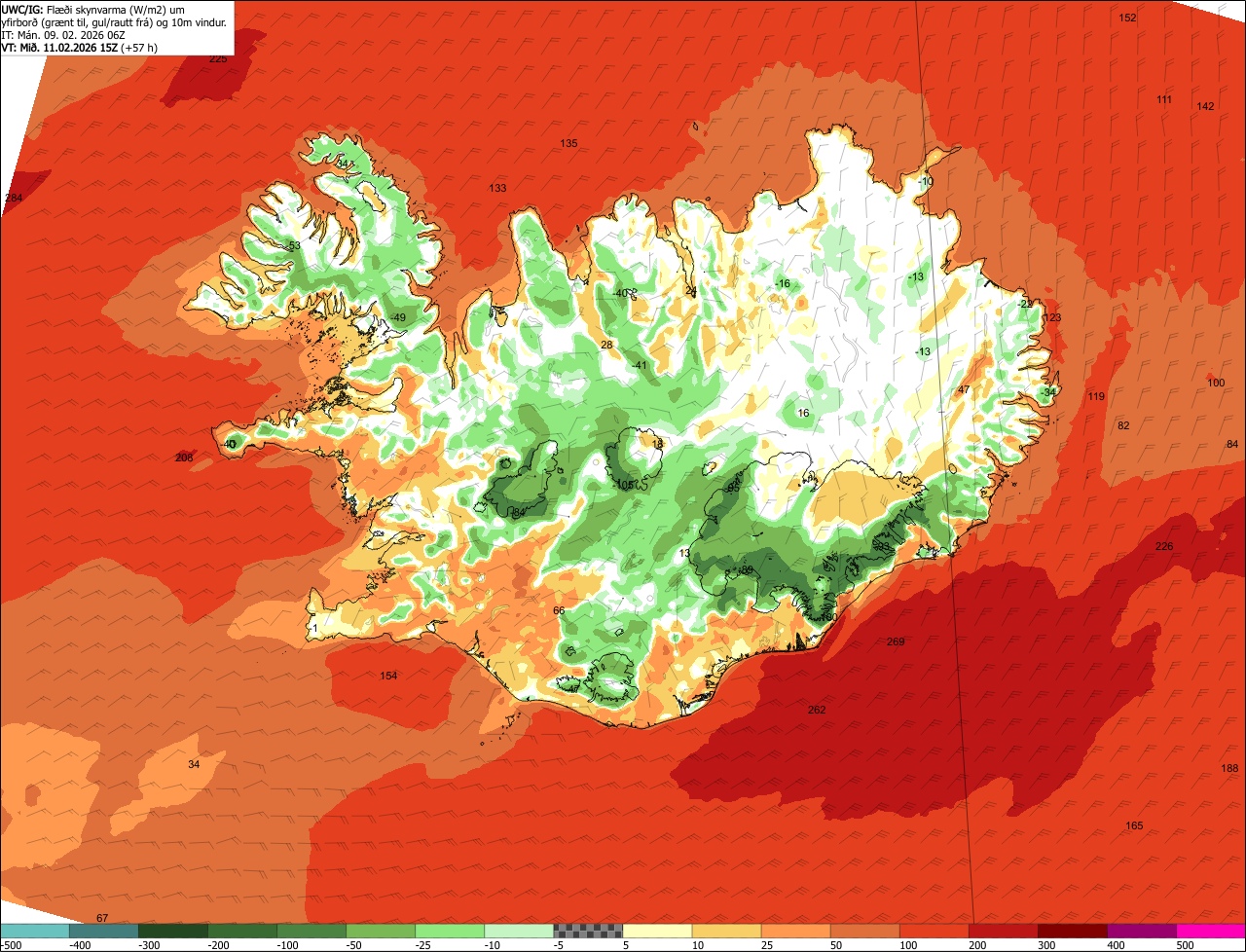Click the legend swatch between -10 and -5
This screenshot has width=1246, height=952.
click(x=518, y=932)
